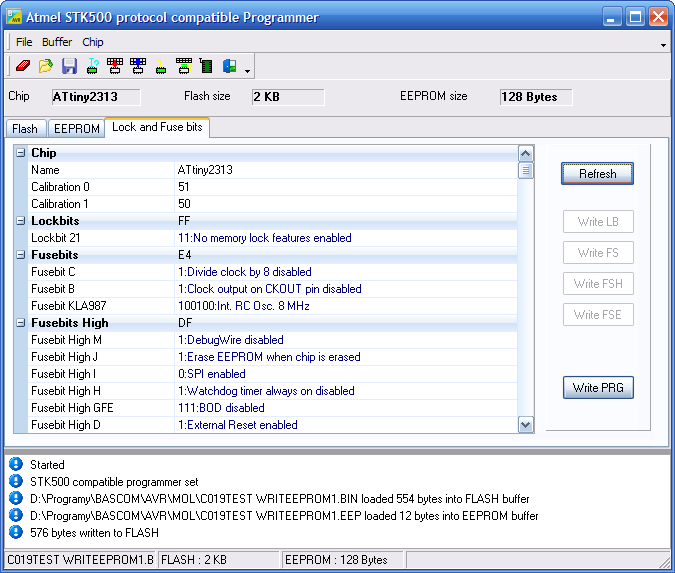Click the identify chip question mark icon
This screenshot has height=573, width=675.
(92, 67)
